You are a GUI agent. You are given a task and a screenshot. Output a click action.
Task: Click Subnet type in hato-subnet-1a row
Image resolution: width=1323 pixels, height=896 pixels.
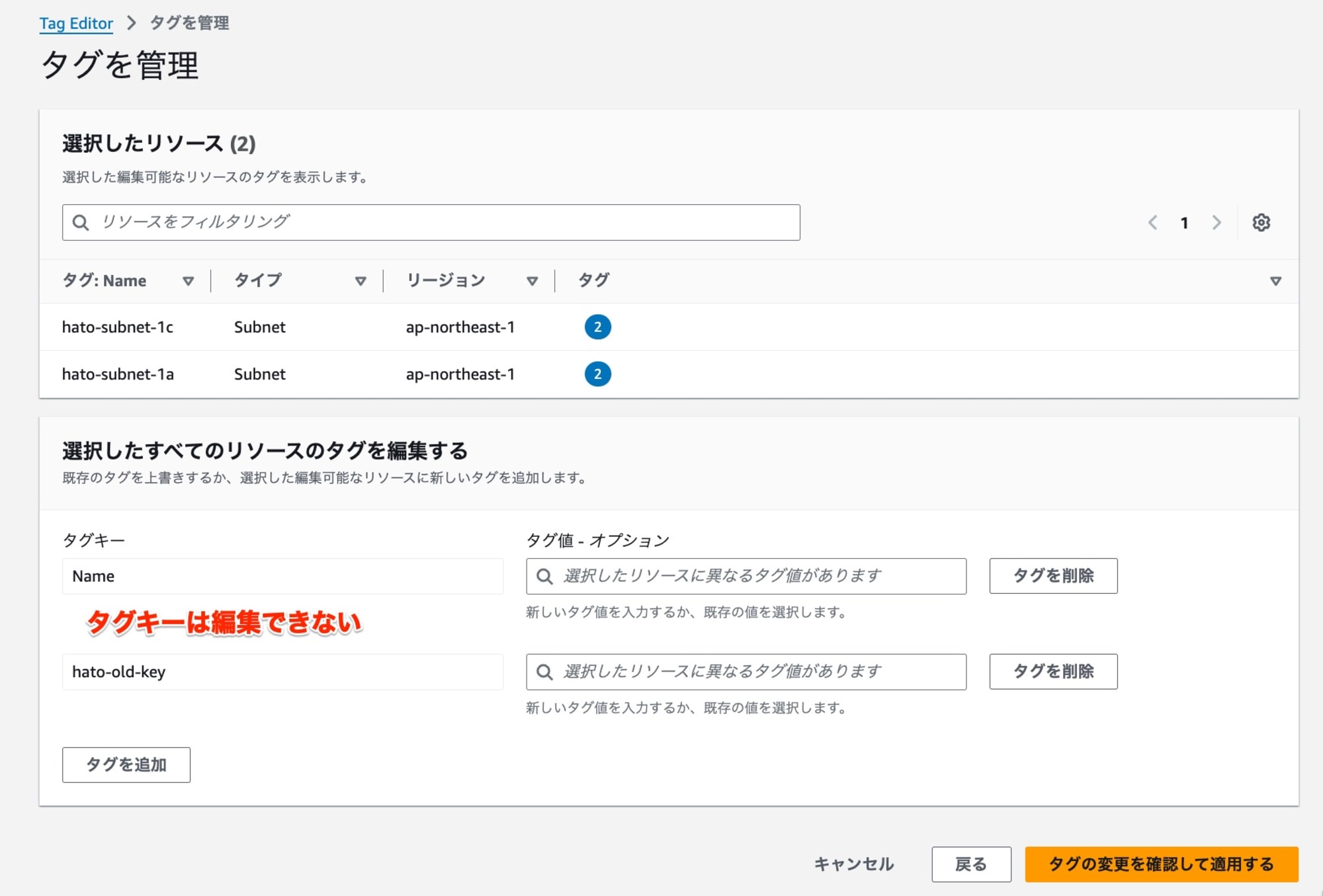260,374
